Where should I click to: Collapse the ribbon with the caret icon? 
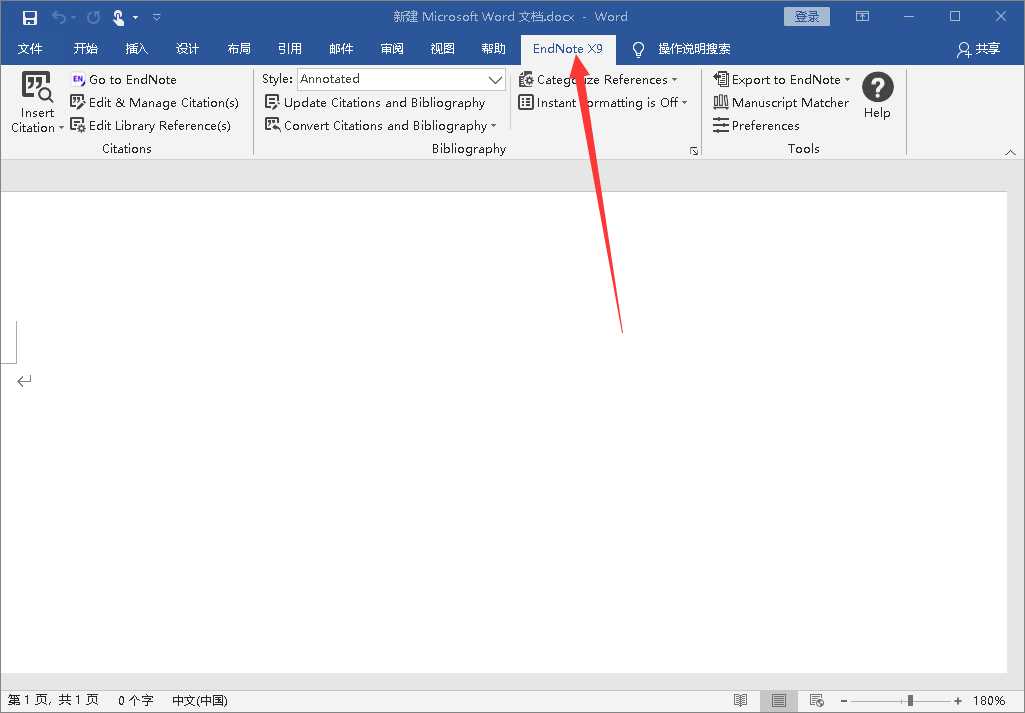tap(1010, 152)
